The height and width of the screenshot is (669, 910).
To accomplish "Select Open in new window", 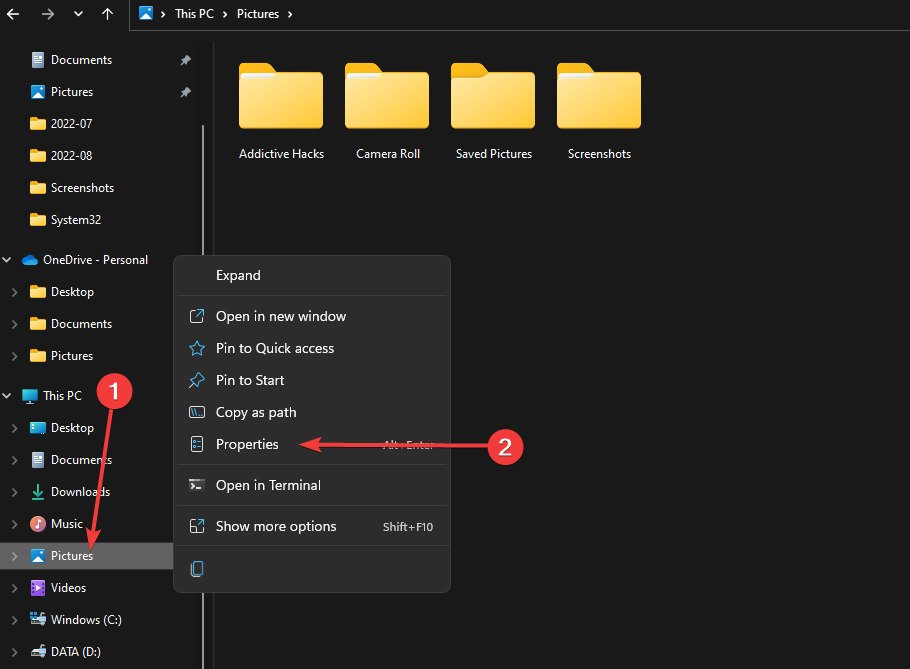I will pyautogui.click(x=280, y=316).
